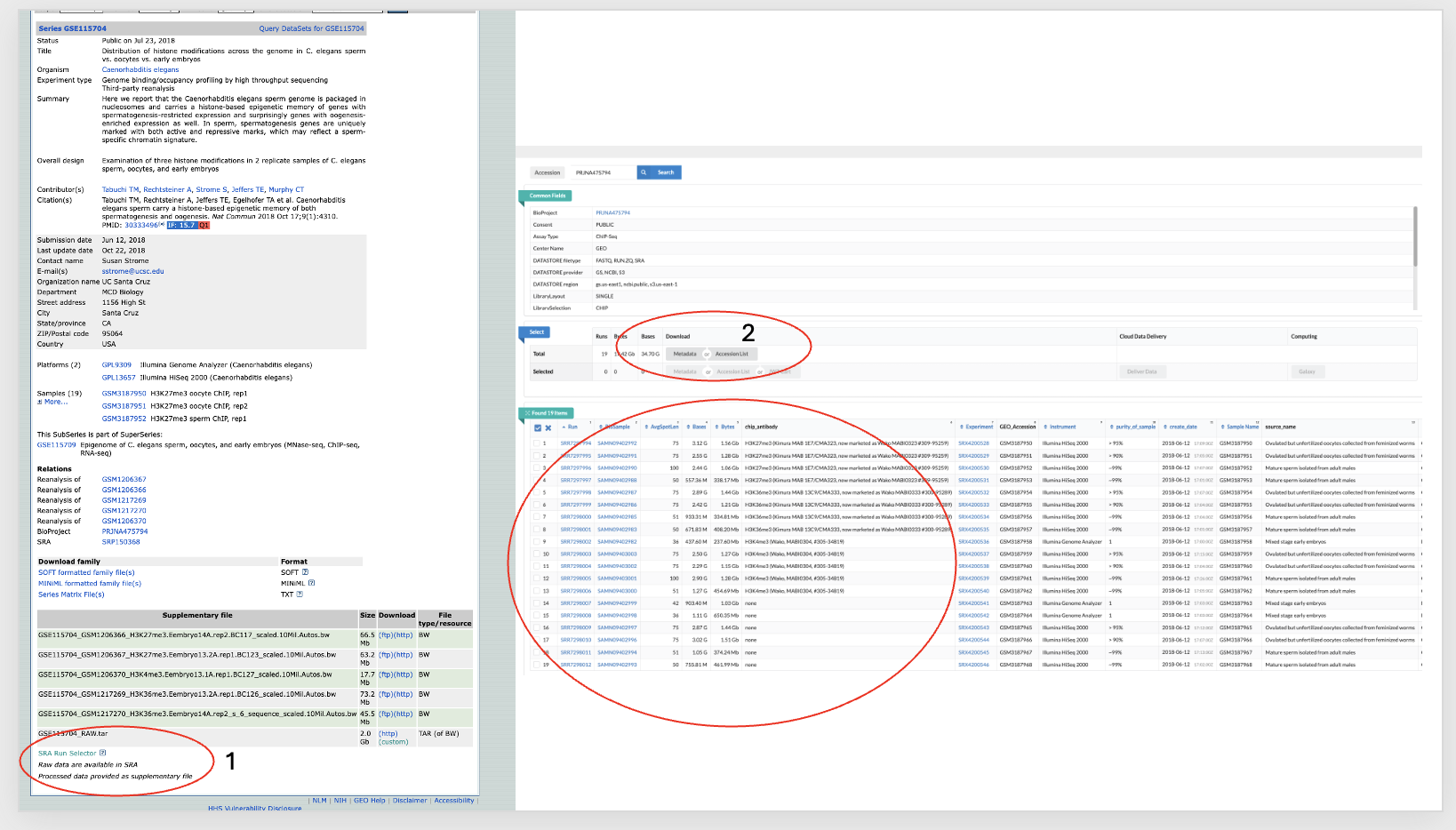This screenshot has width=1456, height=830.
Task: Click the select-all checkbox in table header
Action: pyautogui.click(x=537, y=427)
